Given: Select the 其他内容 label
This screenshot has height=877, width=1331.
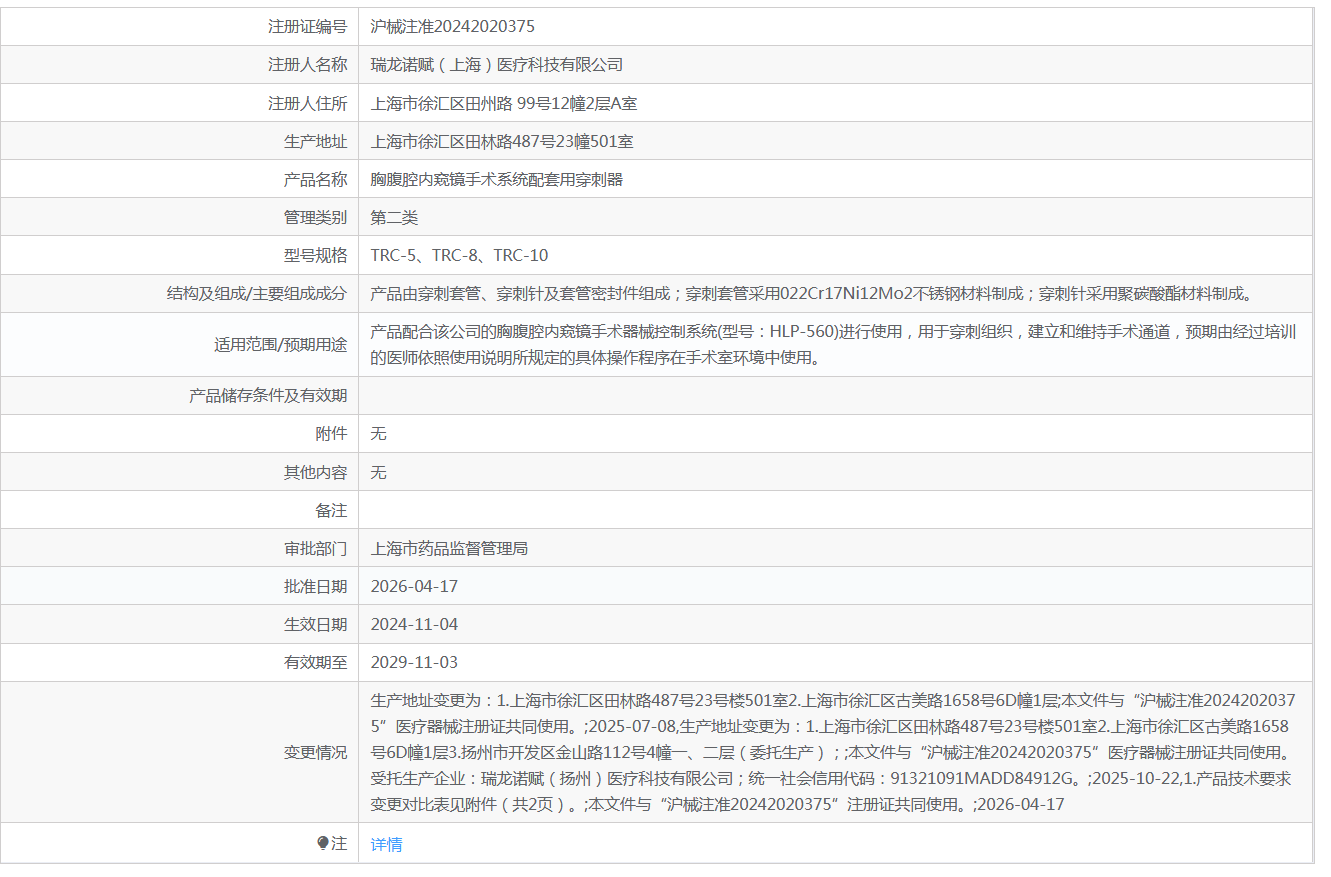Looking at the screenshot, I should tap(316, 472).
